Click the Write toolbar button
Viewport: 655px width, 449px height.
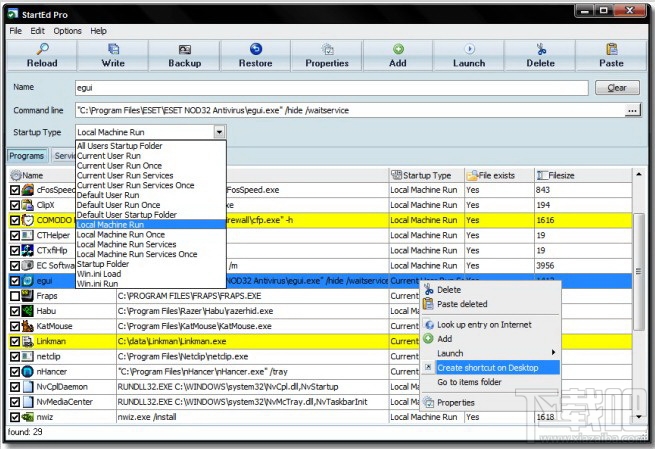coord(113,56)
